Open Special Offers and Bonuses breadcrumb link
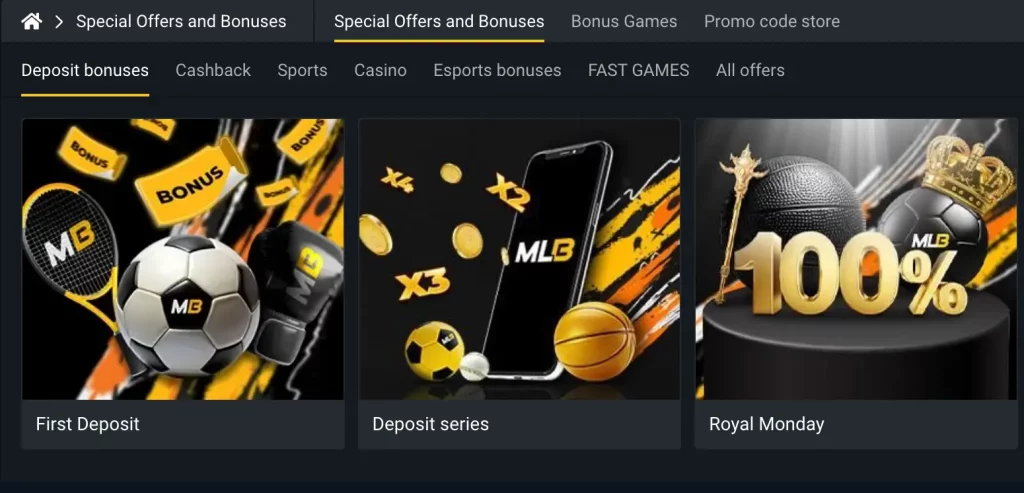This screenshot has width=1024, height=493. click(x=181, y=22)
